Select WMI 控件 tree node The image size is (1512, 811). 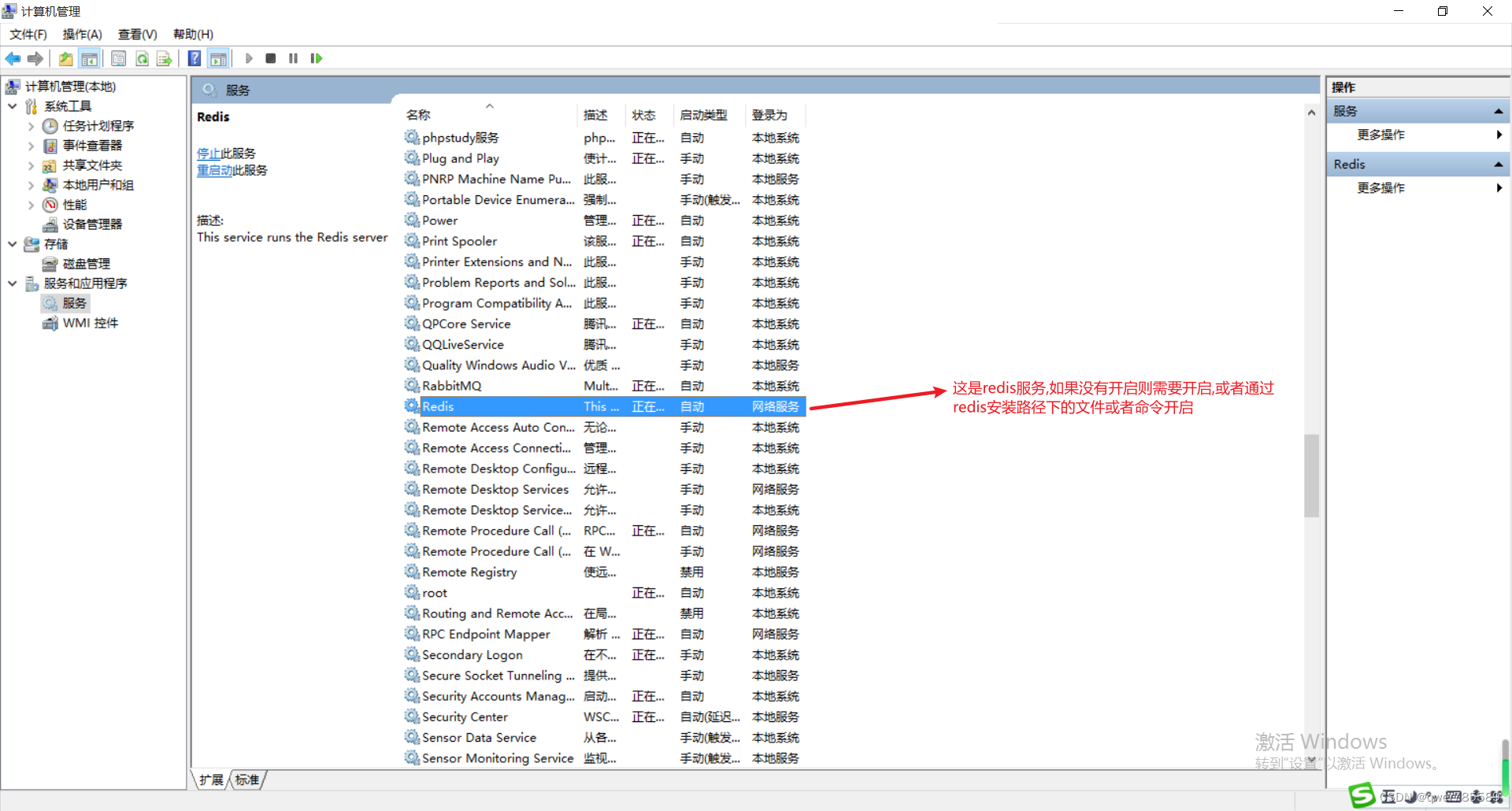pyautogui.click(x=90, y=323)
